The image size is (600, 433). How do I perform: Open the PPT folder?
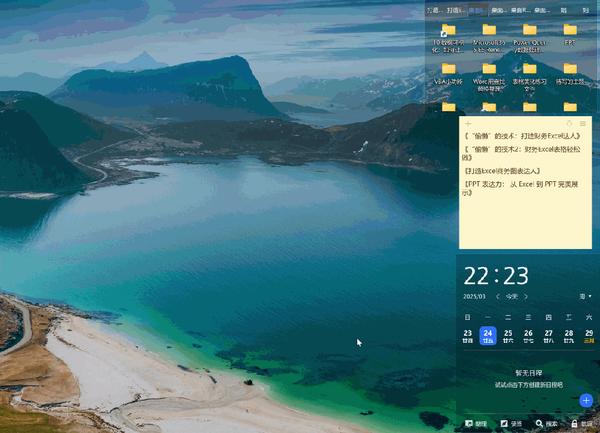click(570, 35)
